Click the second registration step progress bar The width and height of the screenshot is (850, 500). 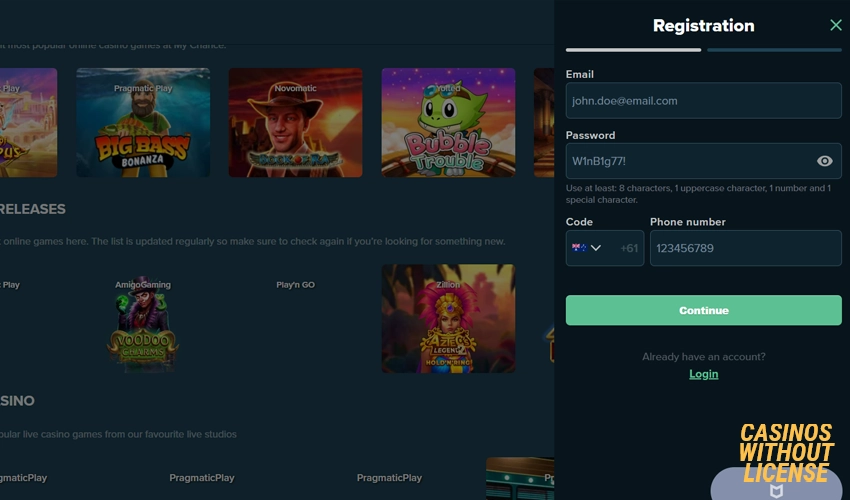(774, 50)
